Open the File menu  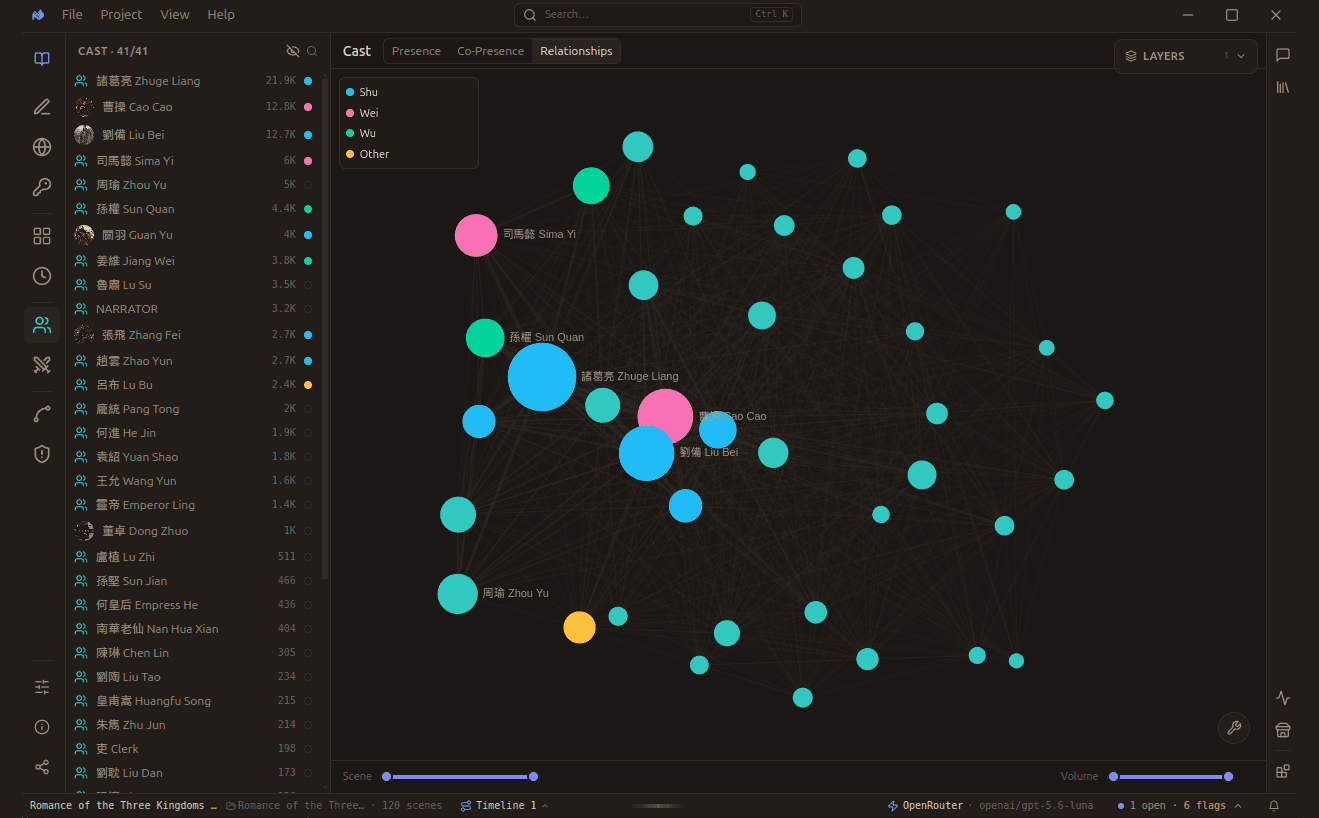(72, 15)
